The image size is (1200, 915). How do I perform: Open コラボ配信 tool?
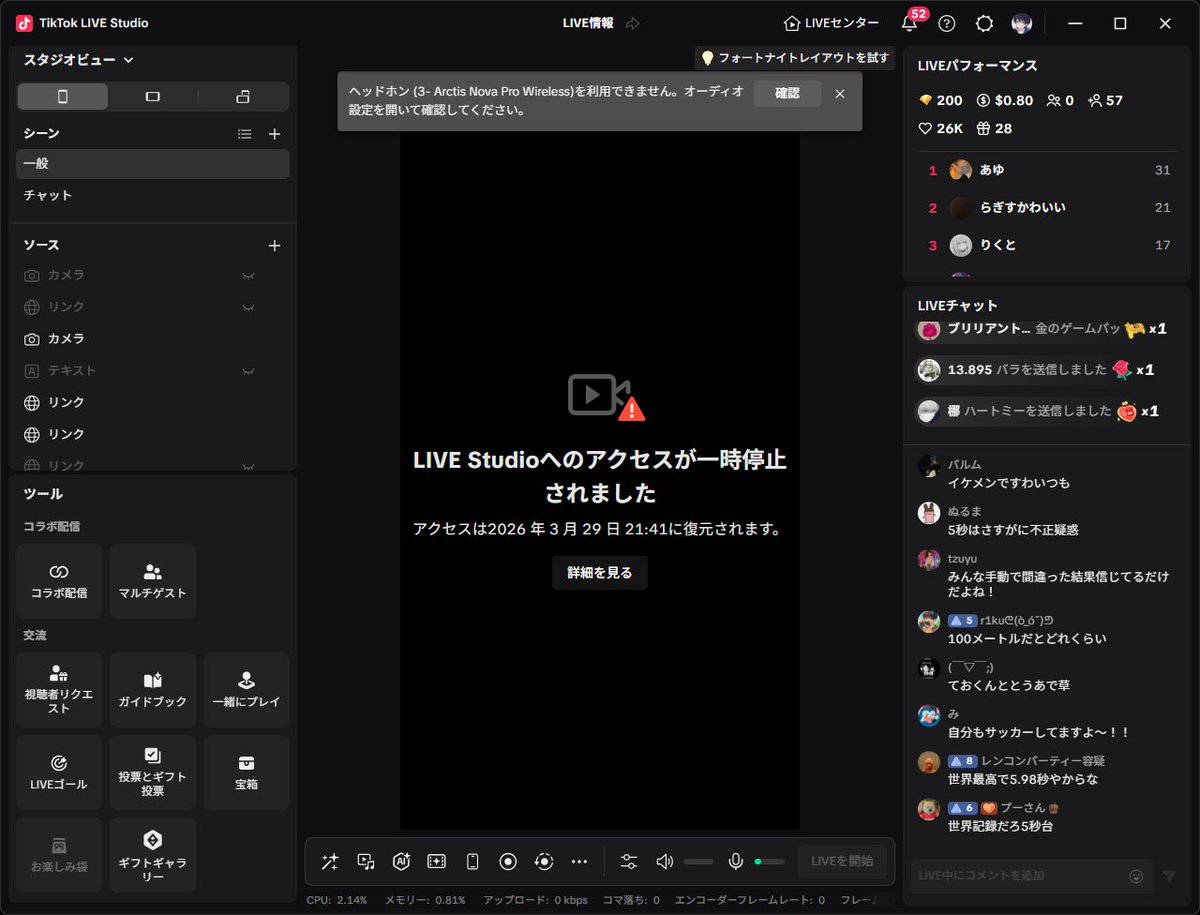(59, 581)
